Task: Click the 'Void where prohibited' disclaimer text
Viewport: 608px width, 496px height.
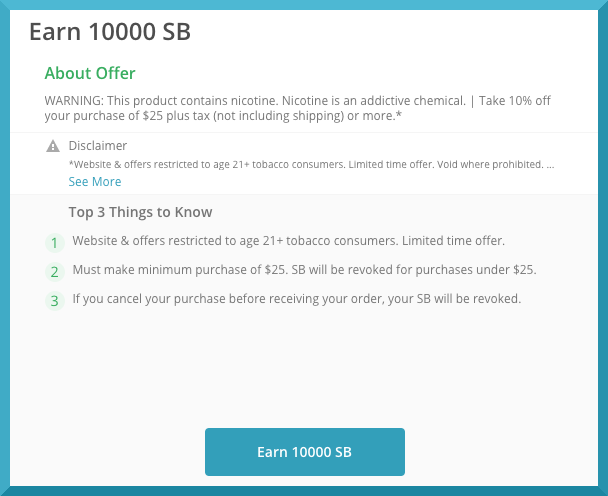Action: 491,164
